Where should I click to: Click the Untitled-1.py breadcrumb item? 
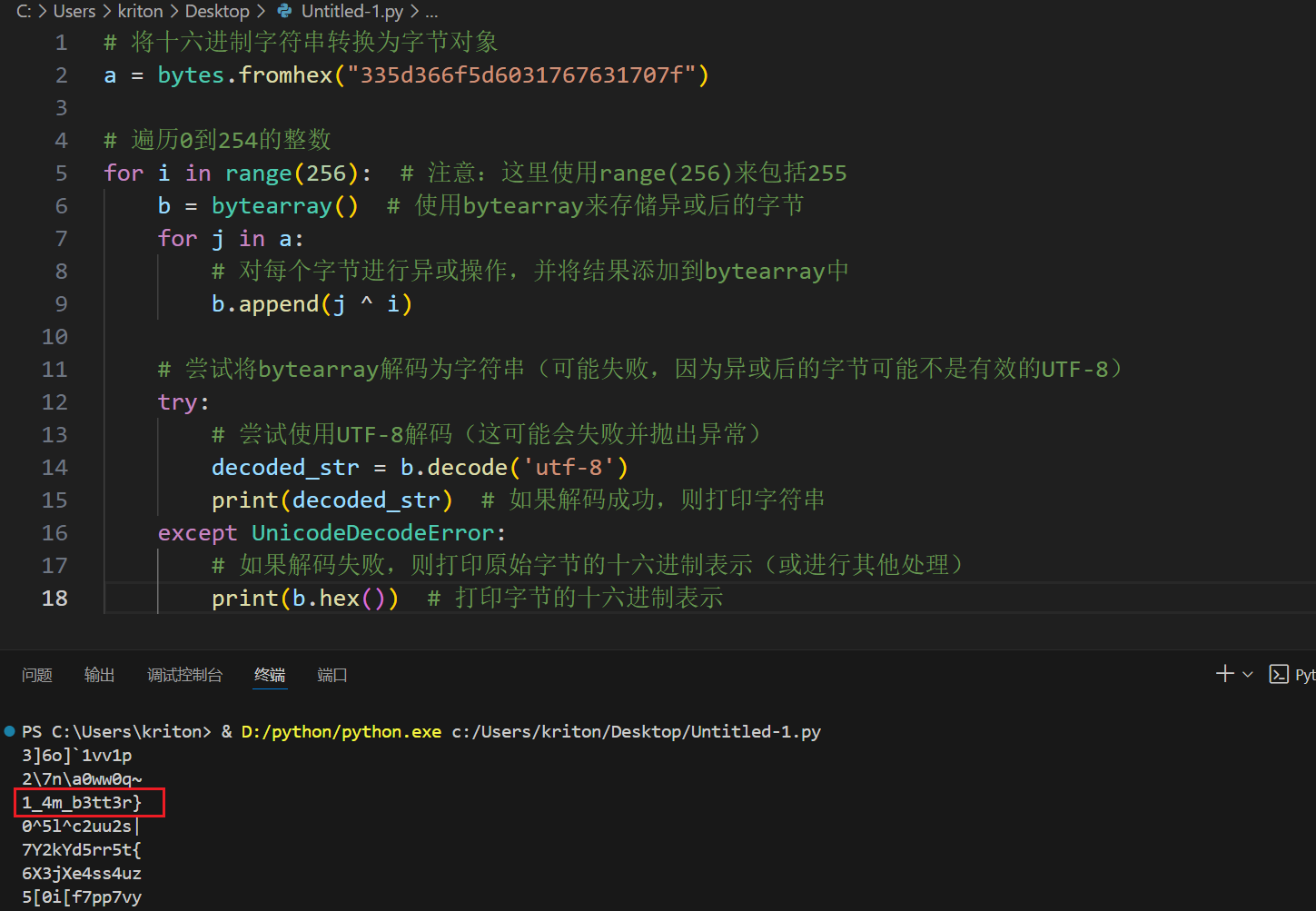(352, 12)
